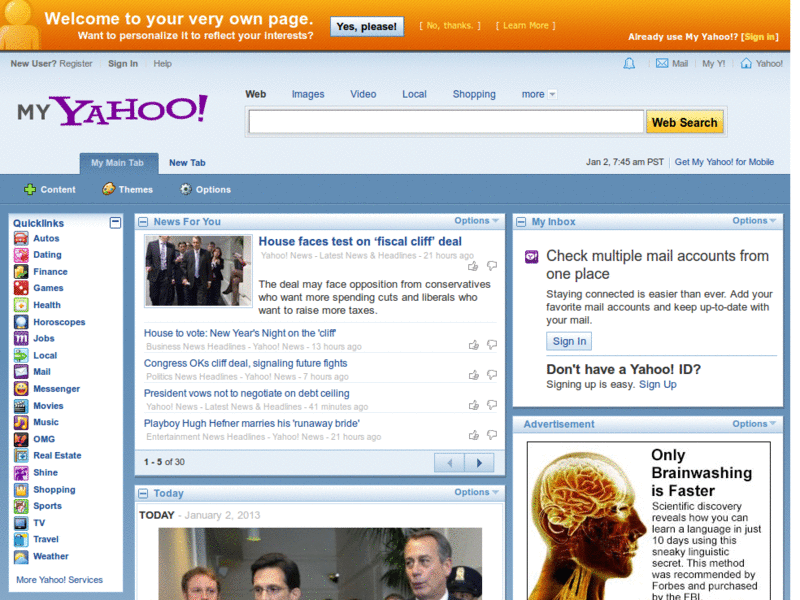800x600 pixels.
Task: Collapse the Quicklinks module
Action: (115, 222)
